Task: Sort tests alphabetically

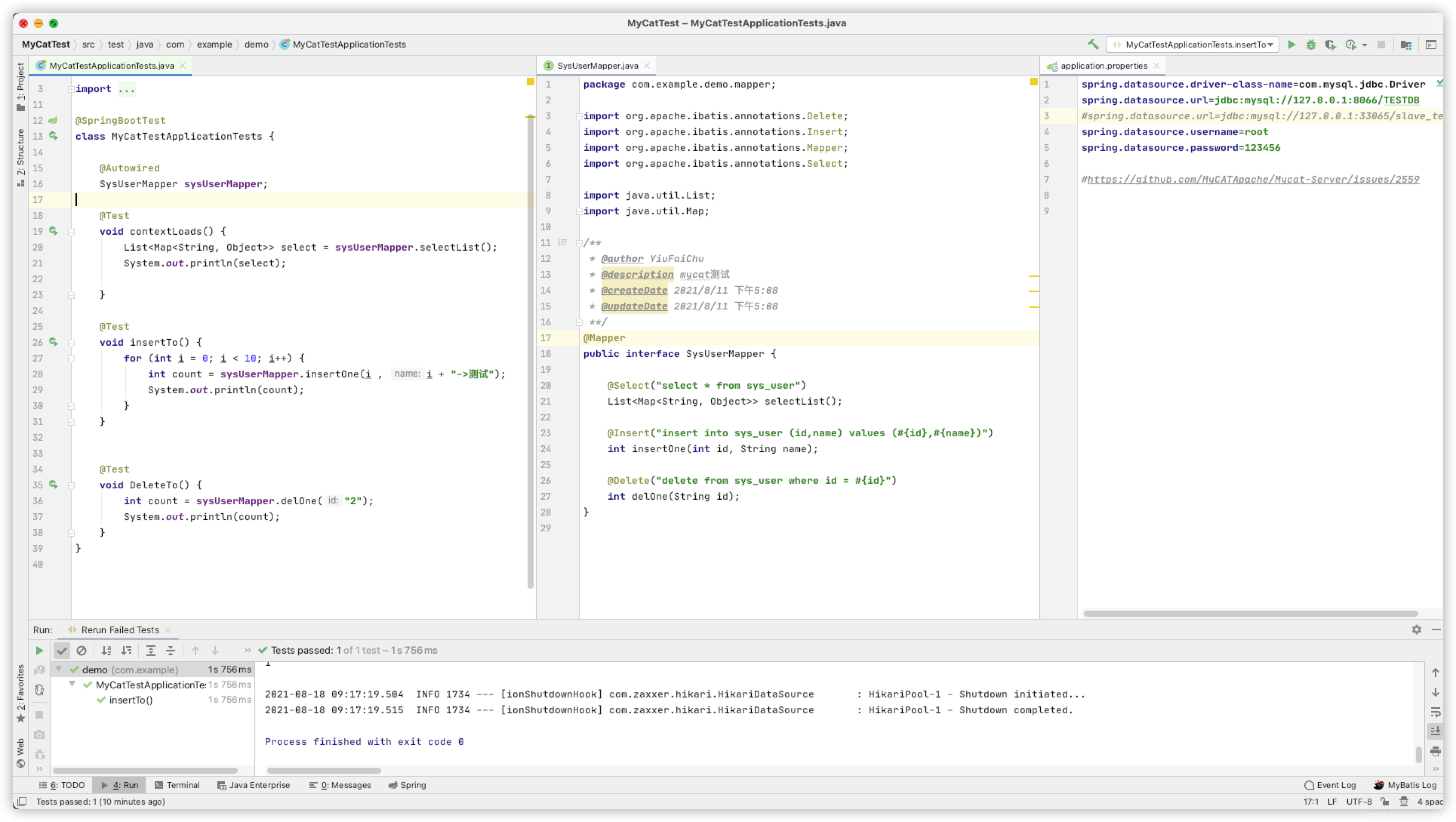Action: click(106, 650)
